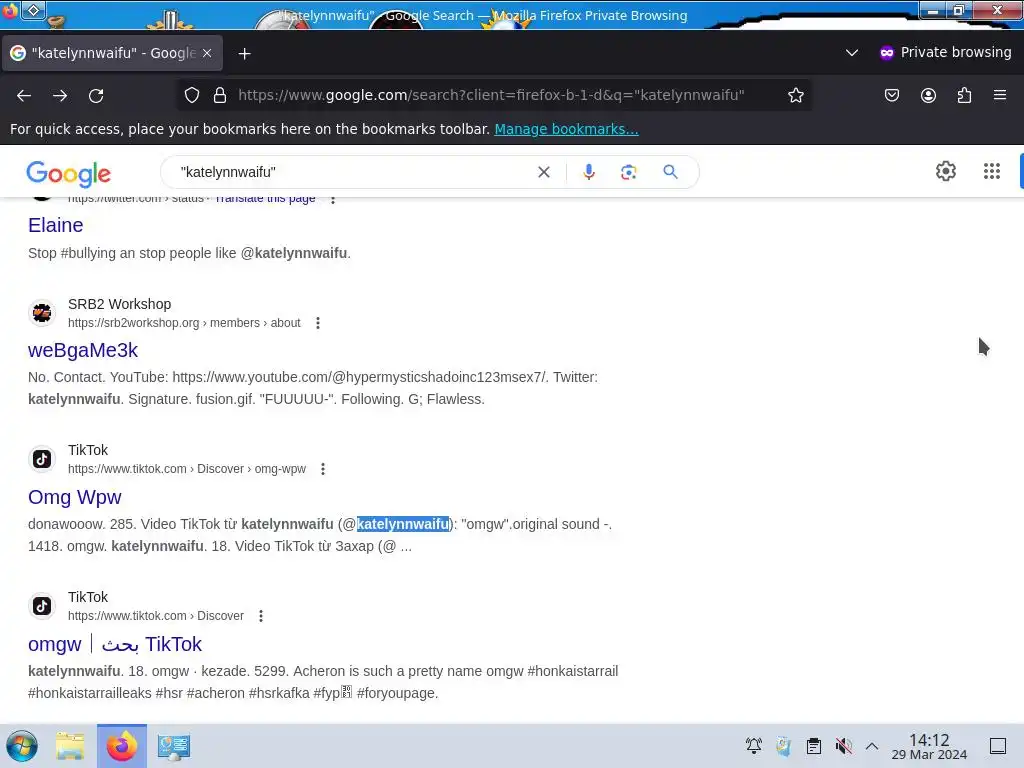Open the notifications bell in tray
Screen dimensions: 1024x768
tap(754, 745)
